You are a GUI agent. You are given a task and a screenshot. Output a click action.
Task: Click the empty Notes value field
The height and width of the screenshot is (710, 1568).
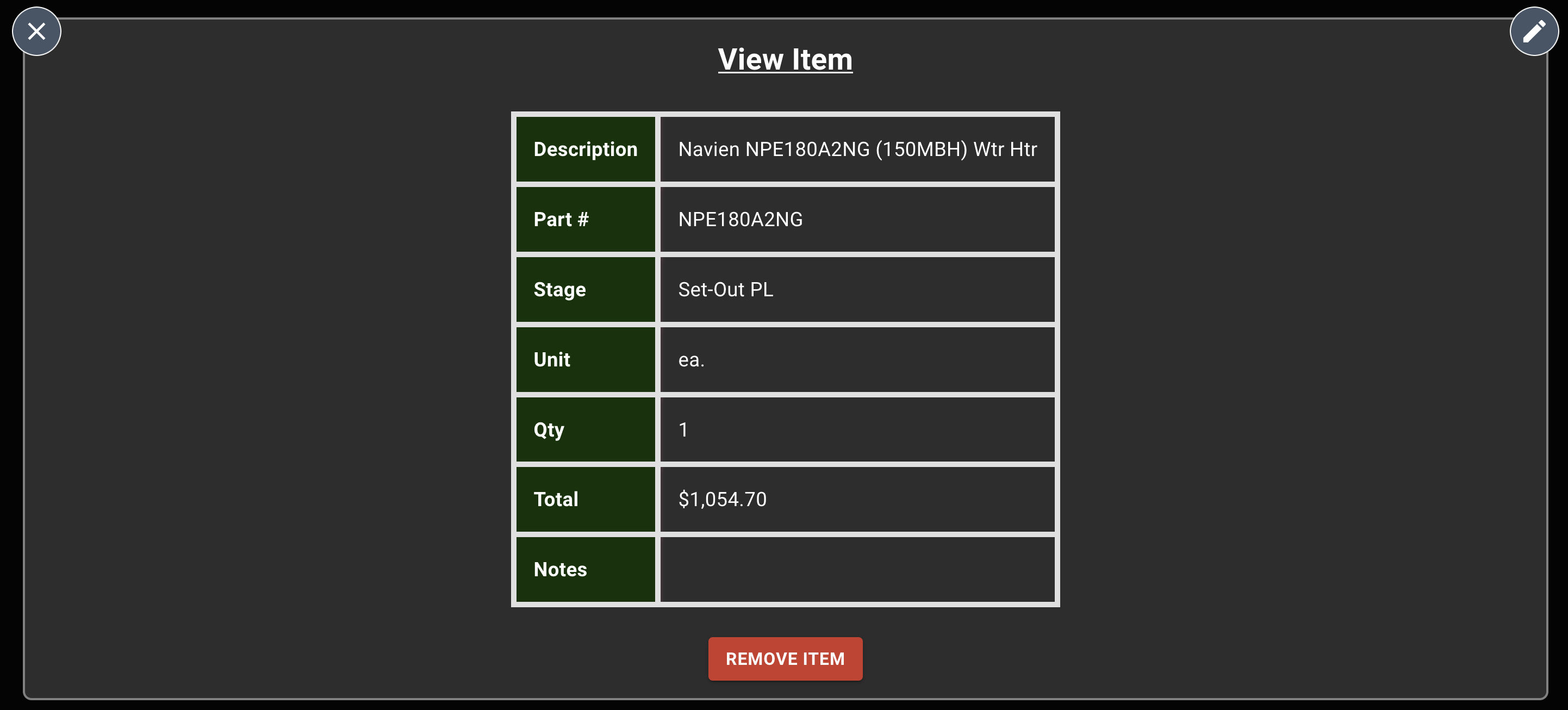coord(856,569)
